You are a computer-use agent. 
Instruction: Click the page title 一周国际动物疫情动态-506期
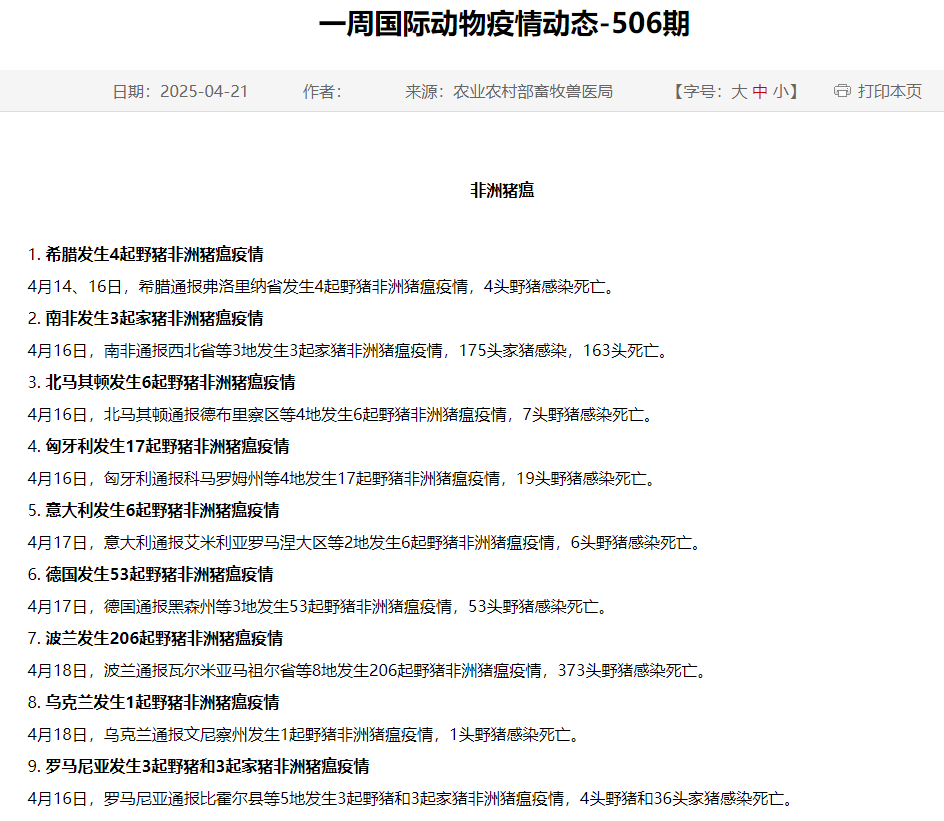click(x=504, y=24)
